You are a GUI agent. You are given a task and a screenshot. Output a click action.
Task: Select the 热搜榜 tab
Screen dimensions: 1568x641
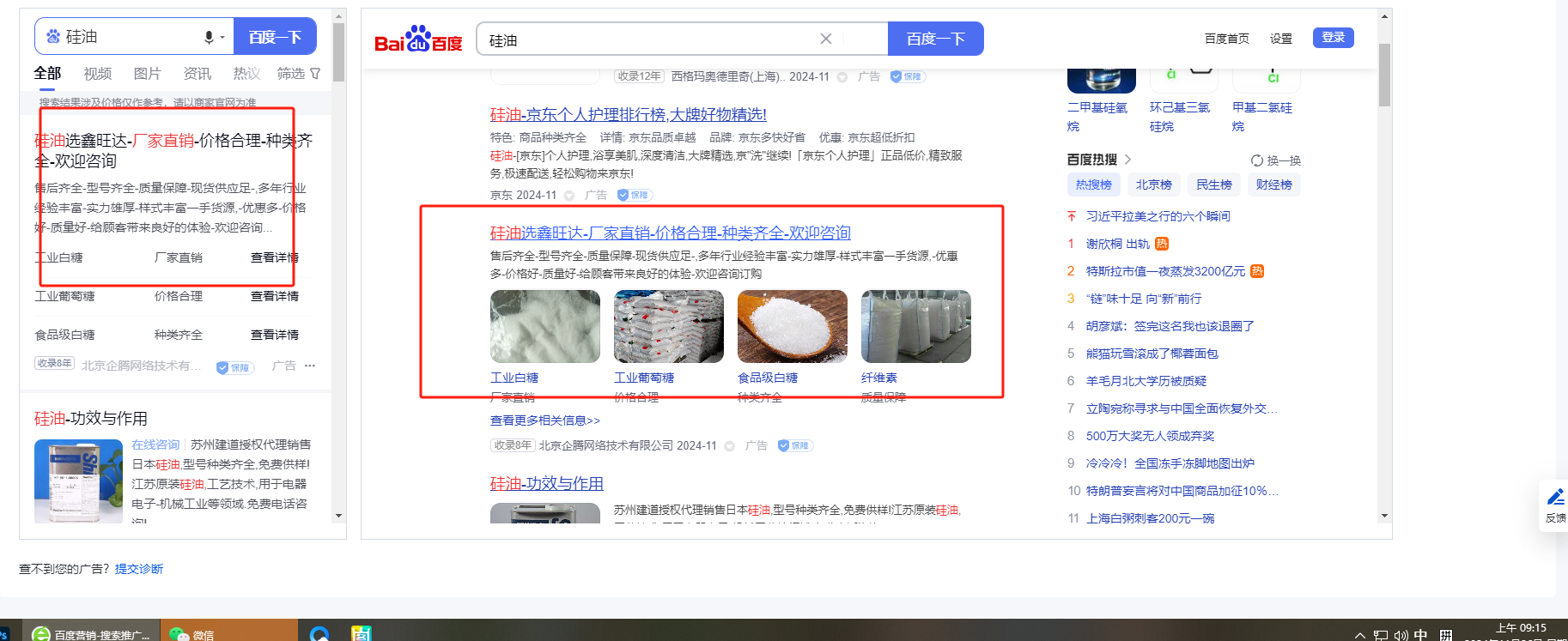(1094, 184)
